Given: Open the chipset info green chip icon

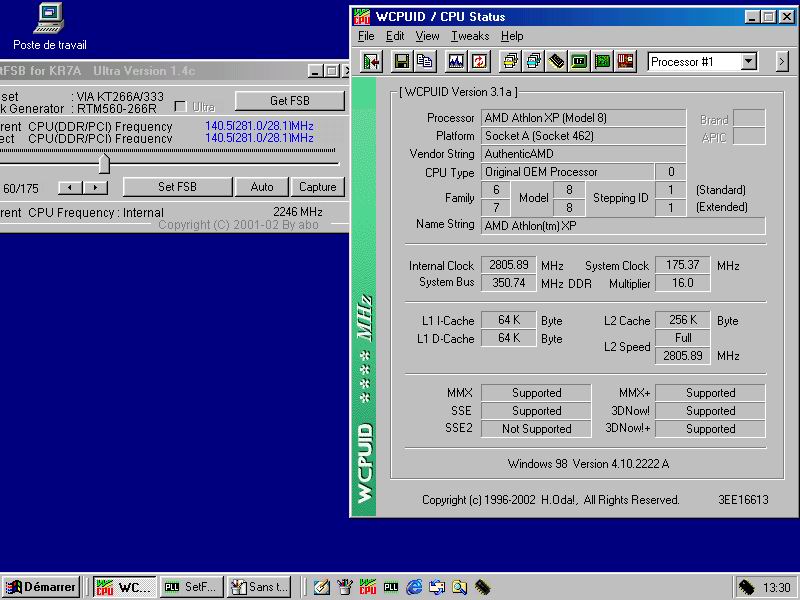Looking at the screenshot, I should point(579,62).
